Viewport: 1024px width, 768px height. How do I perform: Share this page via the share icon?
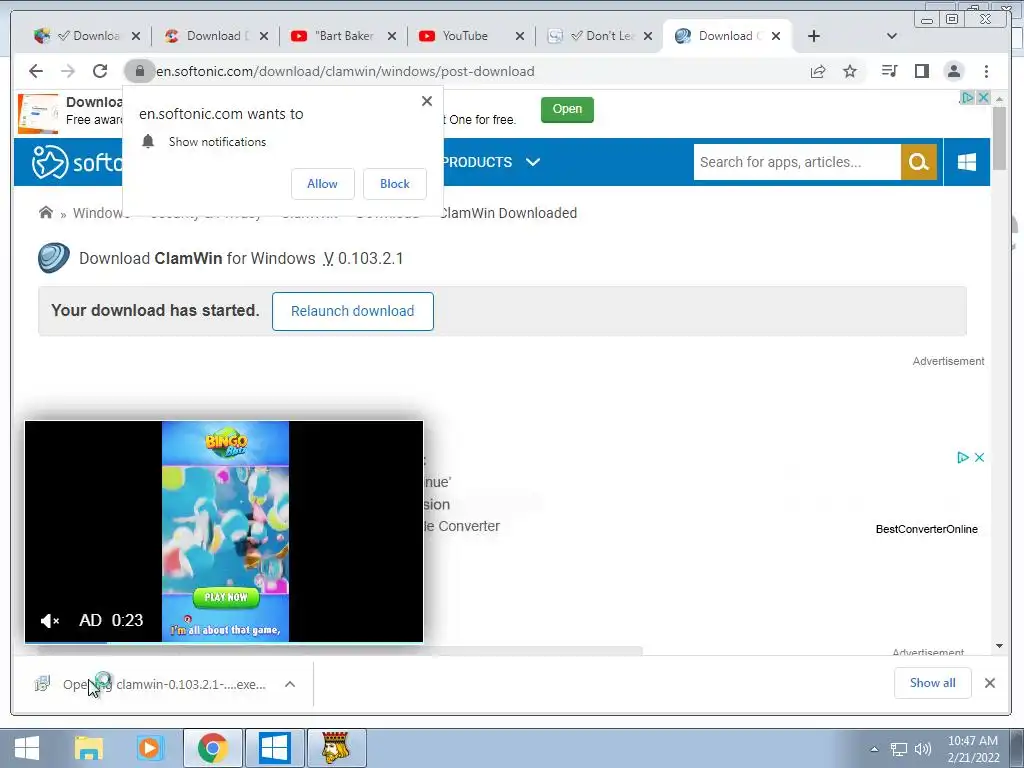(x=818, y=71)
